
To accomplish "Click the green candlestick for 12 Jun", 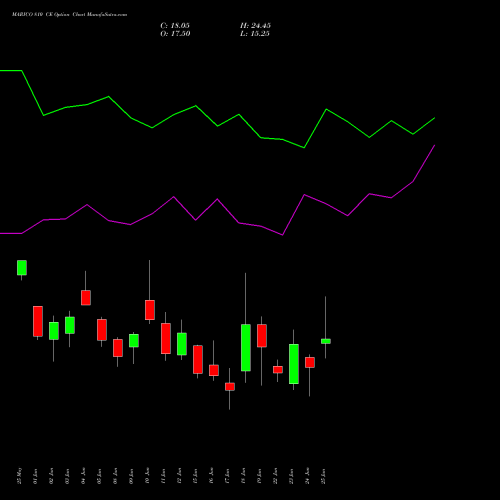I will [182, 344].
